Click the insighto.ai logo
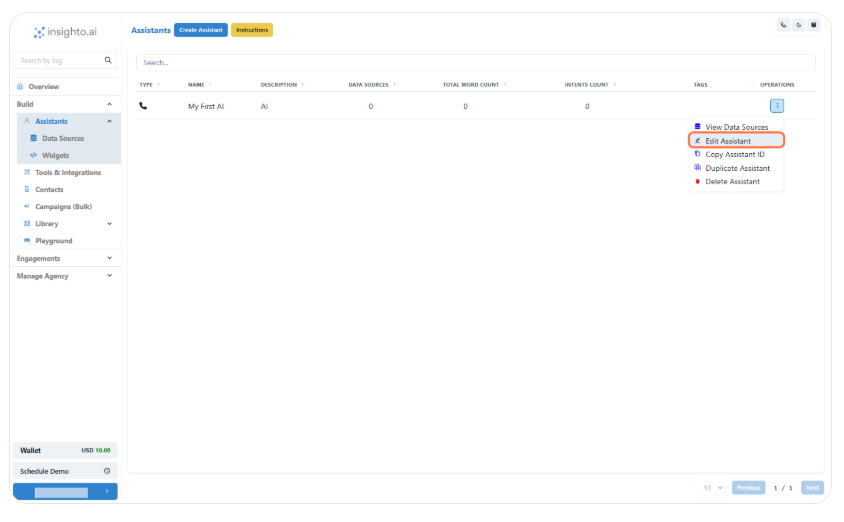This screenshot has width=844, height=522. 65,32
